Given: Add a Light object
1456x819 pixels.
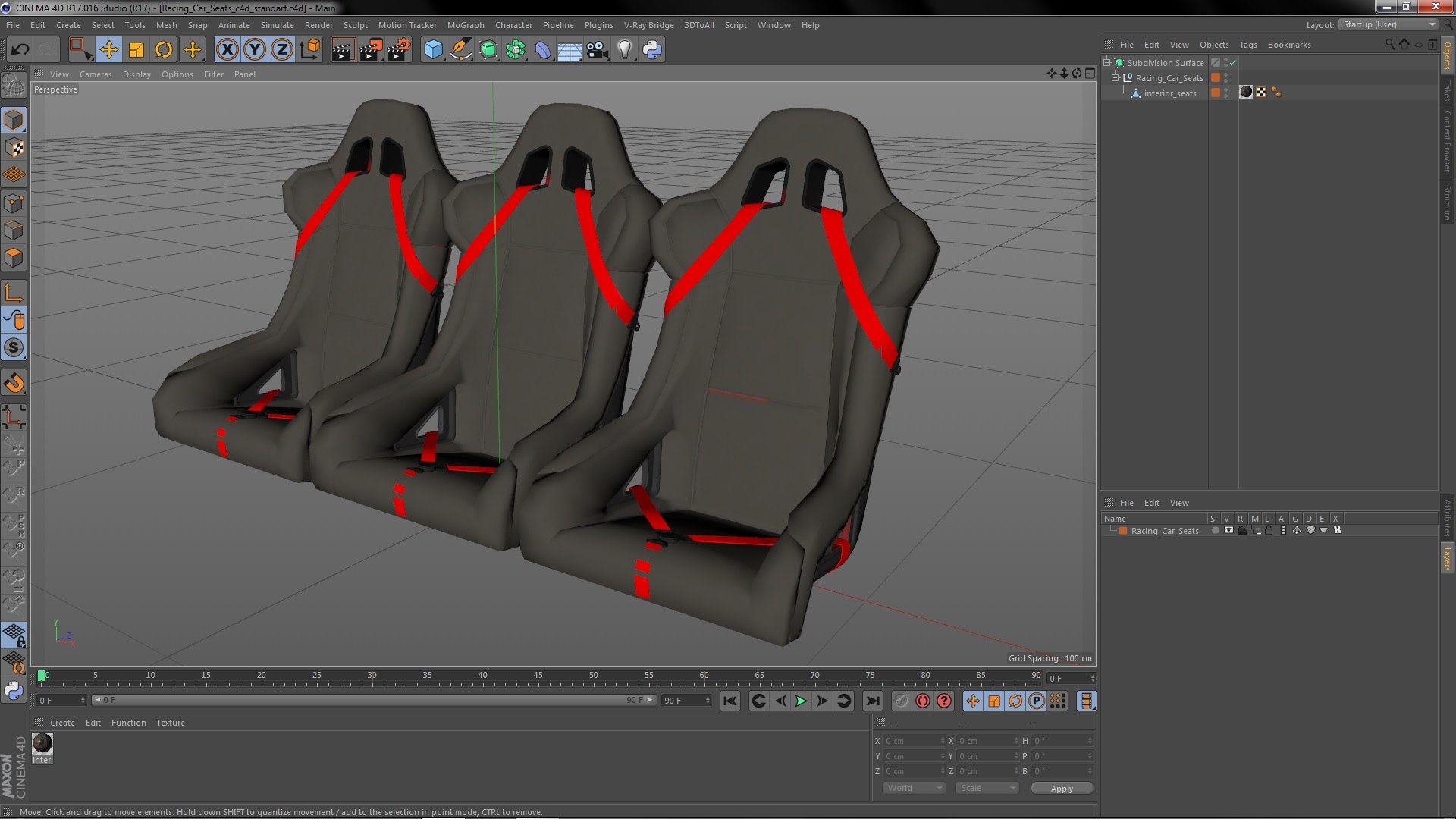Looking at the screenshot, I should pyautogui.click(x=624, y=50).
